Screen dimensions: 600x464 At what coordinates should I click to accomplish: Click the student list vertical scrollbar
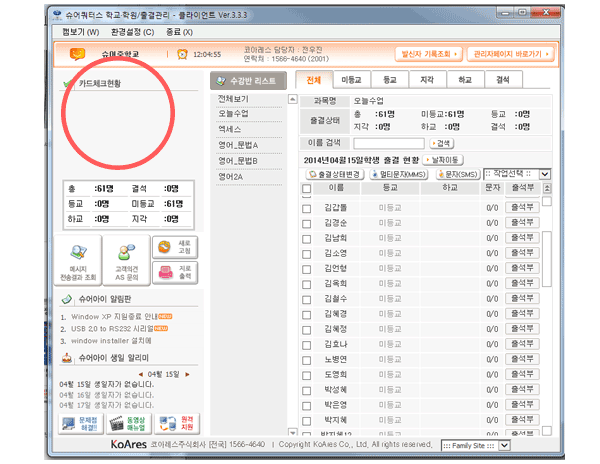tap(546, 300)
